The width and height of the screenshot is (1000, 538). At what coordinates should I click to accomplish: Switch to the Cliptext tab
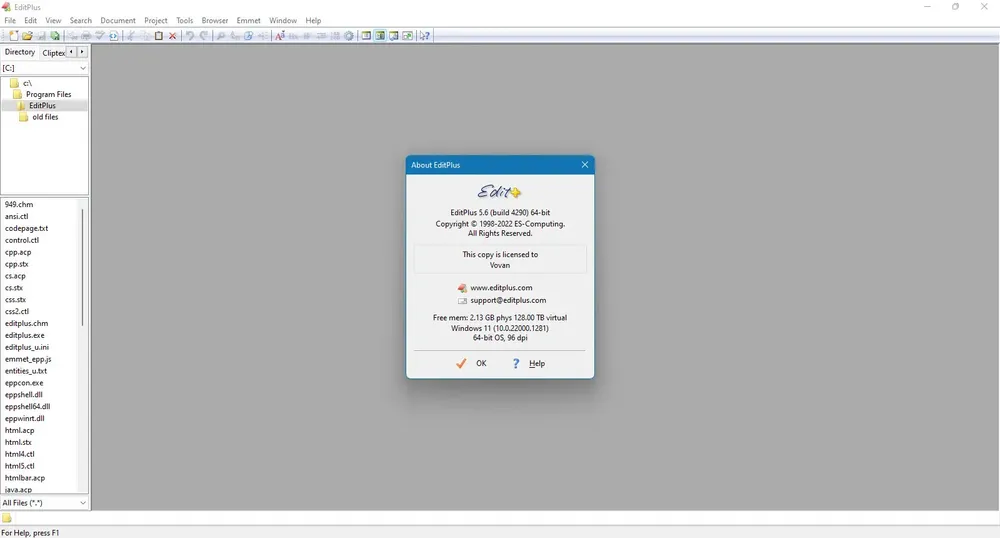point(54,53)
